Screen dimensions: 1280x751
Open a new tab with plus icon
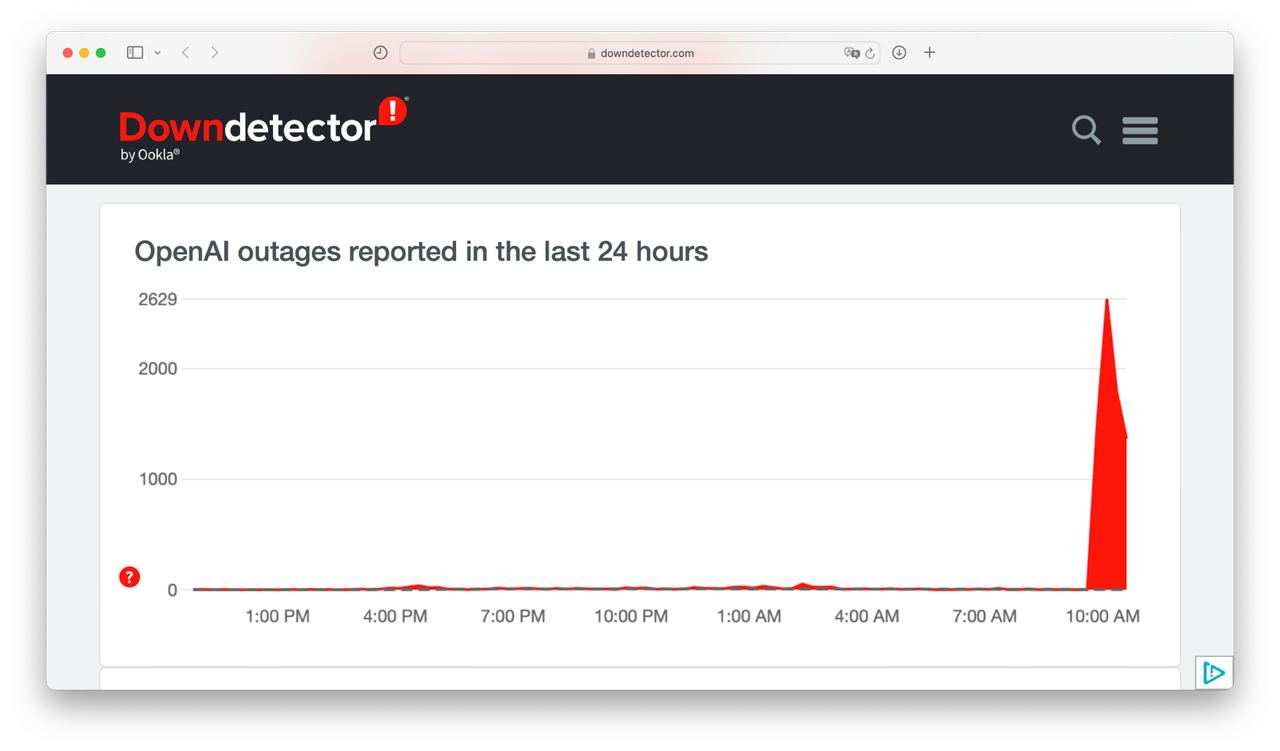pyautogui.click(x=929, y=53)
